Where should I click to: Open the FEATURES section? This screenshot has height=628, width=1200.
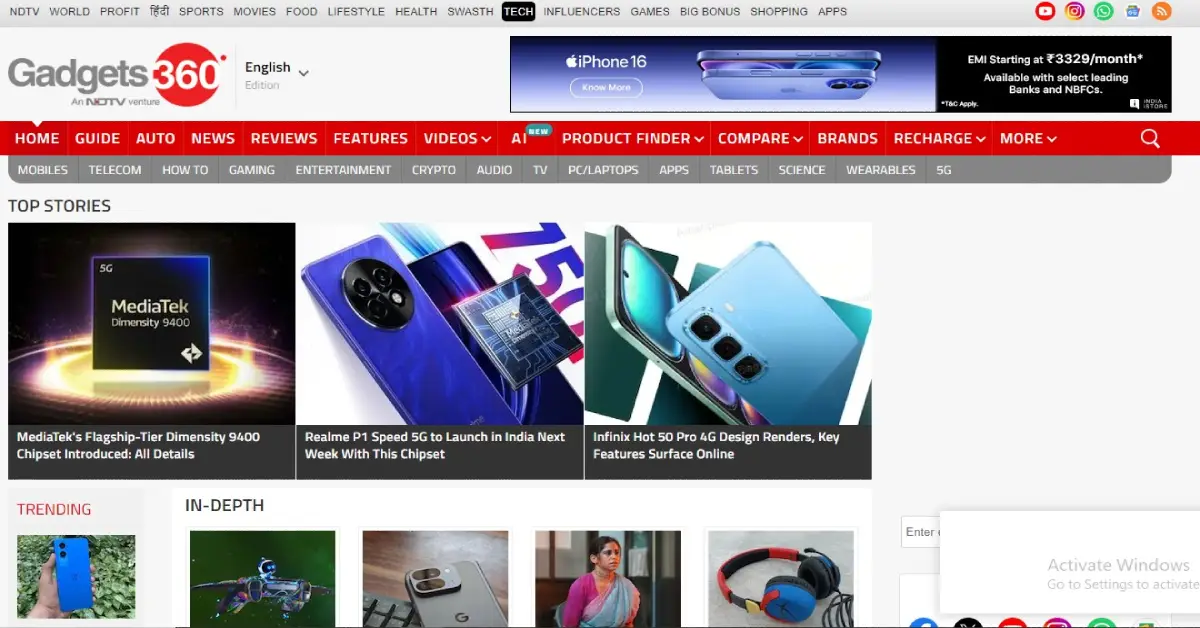(x=370, y=138)
